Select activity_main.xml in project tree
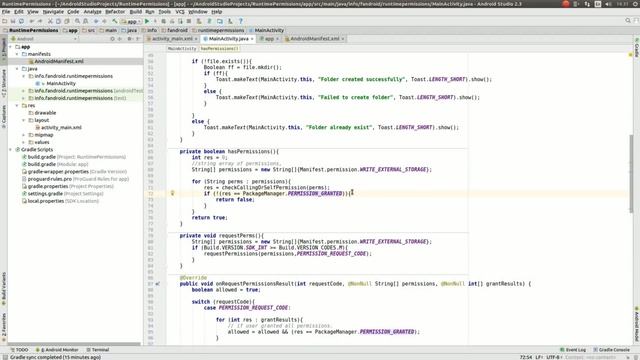The height and width of the screenshot is (360, 640). pyautogui.click(x=61, y=127)
